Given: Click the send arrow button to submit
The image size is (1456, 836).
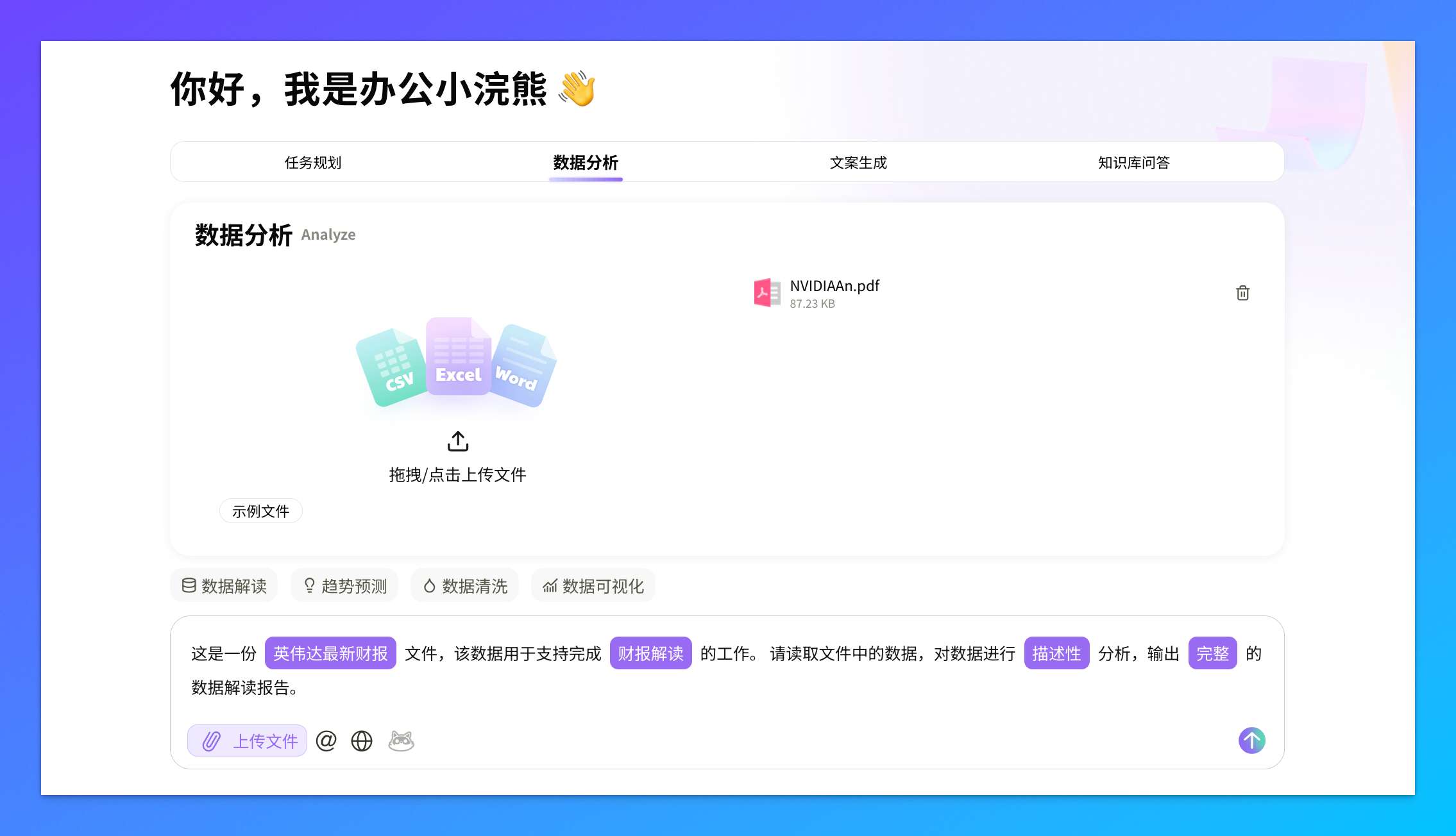Looking at the screenshot, I should click(x=1251, y=740).
